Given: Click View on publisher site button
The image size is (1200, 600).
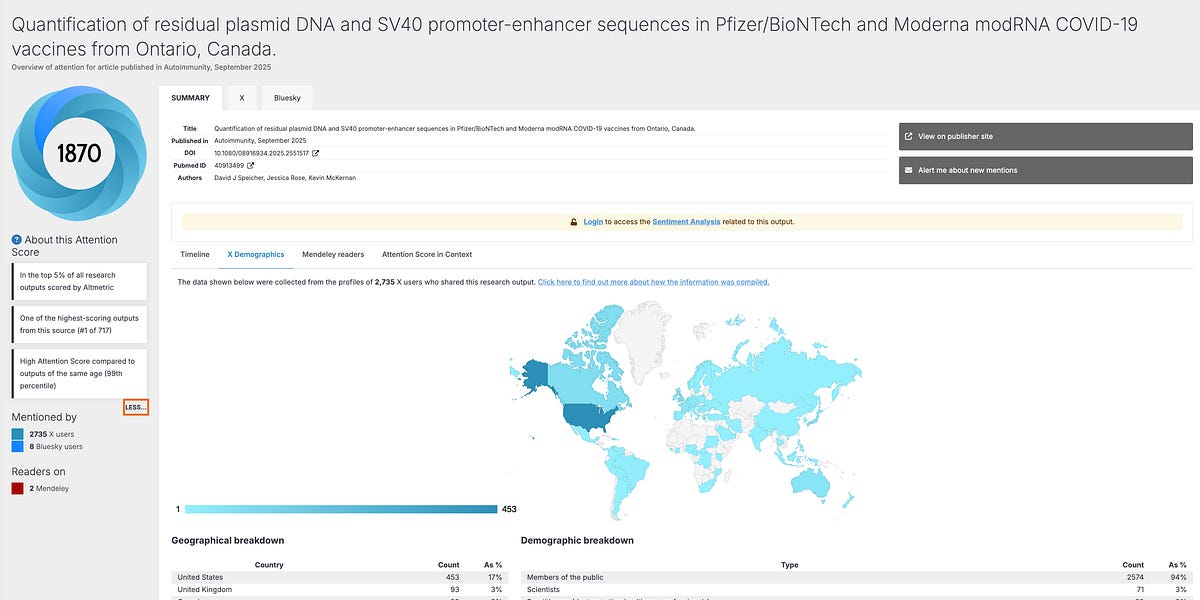Looking at the screenshot, I should pos(1046,136).
